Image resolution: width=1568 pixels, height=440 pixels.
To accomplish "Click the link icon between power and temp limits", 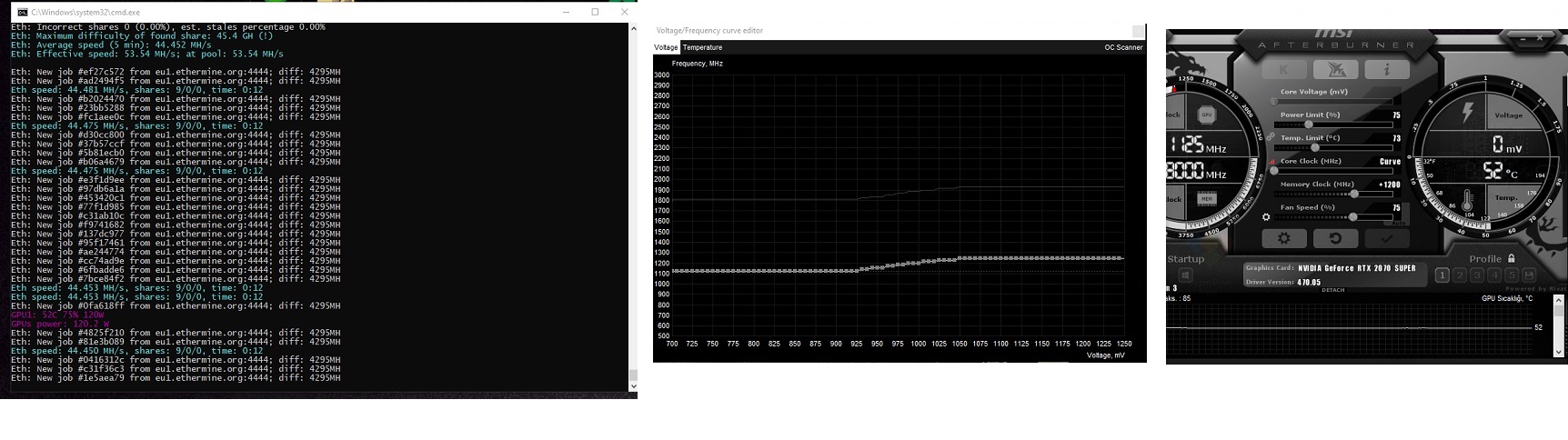I will pyautogui.click(x=1271, y=137).
